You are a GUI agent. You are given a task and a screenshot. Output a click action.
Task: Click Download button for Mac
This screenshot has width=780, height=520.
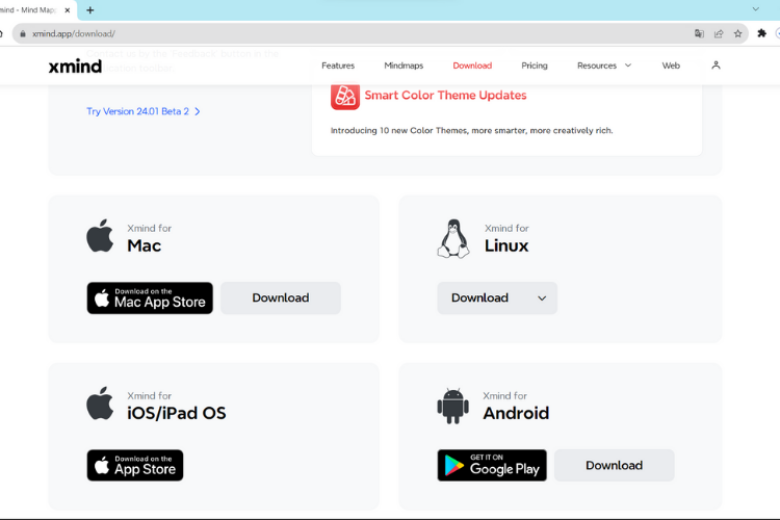(281, 298)
